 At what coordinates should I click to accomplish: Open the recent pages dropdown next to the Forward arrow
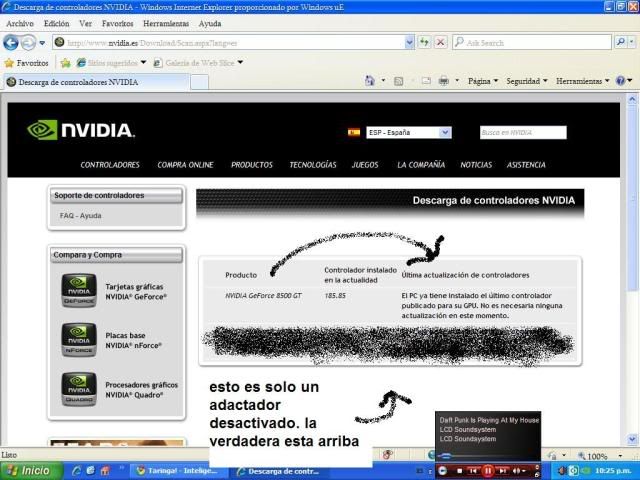[42, 43]
